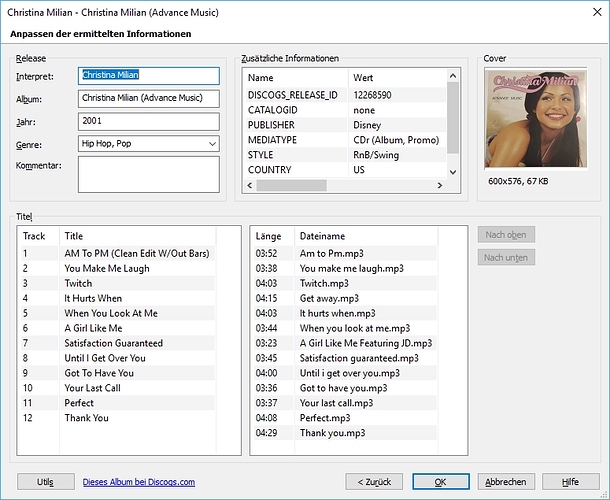Select track title Twitch
610x500 pixels.
[78, 283]
